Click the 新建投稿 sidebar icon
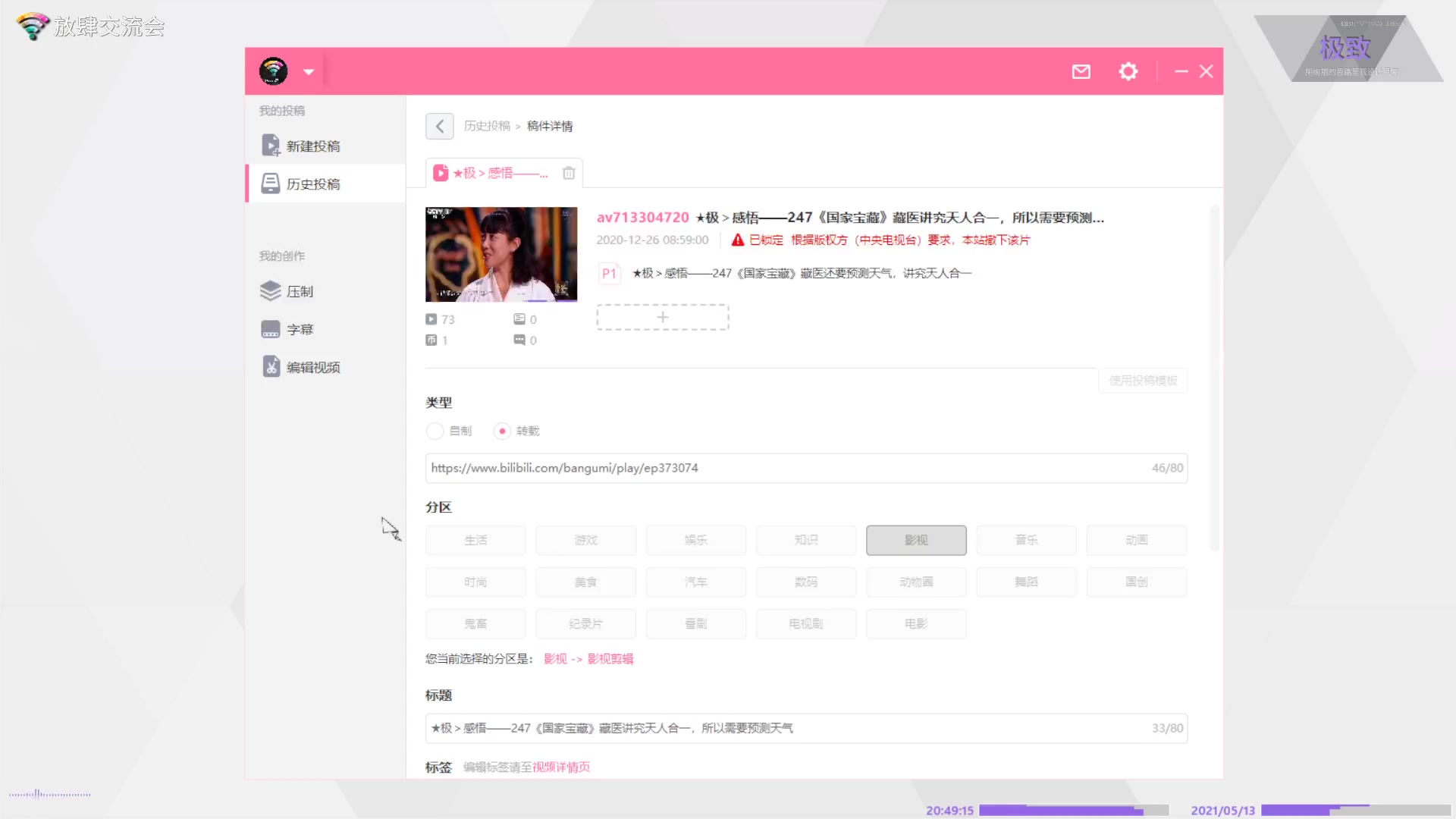 271,145
